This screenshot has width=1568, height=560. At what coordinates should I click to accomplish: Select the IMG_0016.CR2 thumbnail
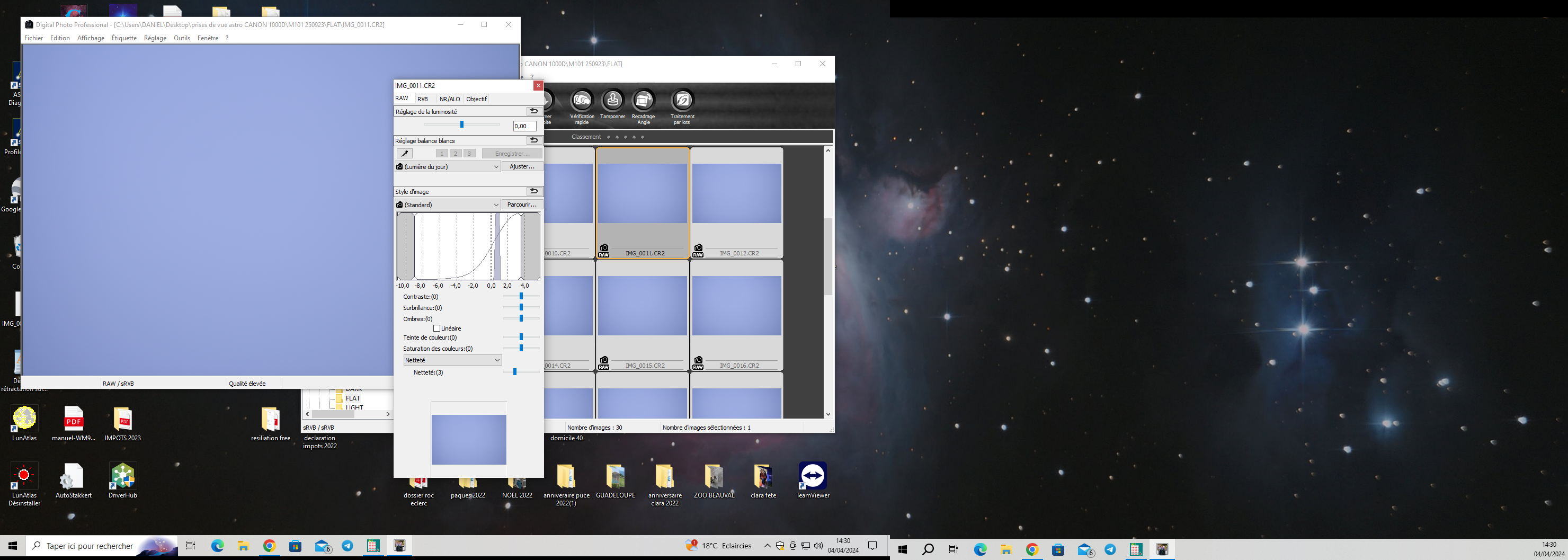pyautogui.click(x=736, y=315)
